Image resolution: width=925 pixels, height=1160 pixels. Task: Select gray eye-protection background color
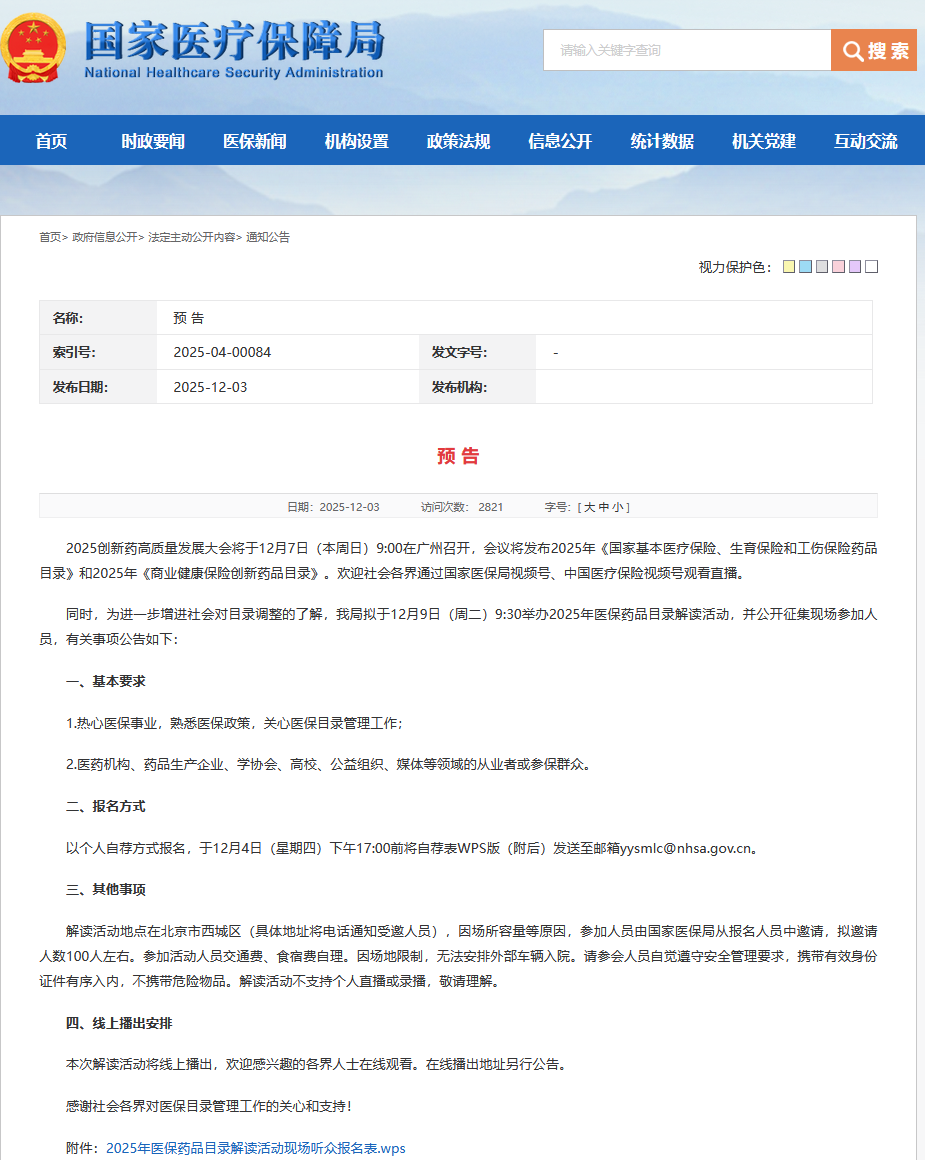point(822,267)
